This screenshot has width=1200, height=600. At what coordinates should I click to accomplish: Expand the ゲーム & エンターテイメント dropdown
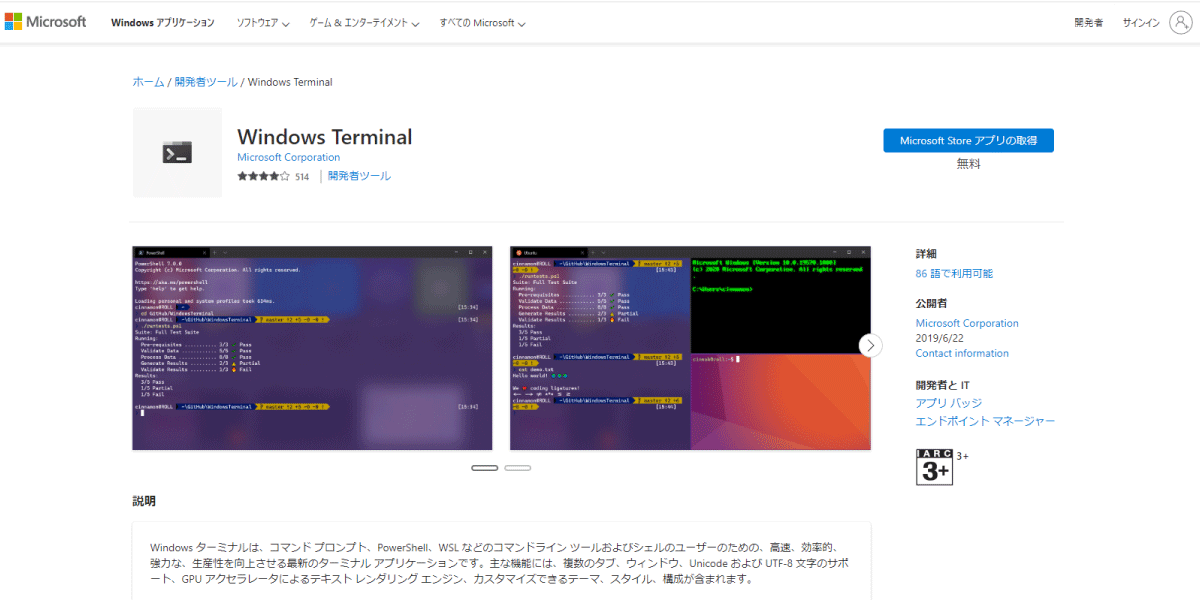364,23
